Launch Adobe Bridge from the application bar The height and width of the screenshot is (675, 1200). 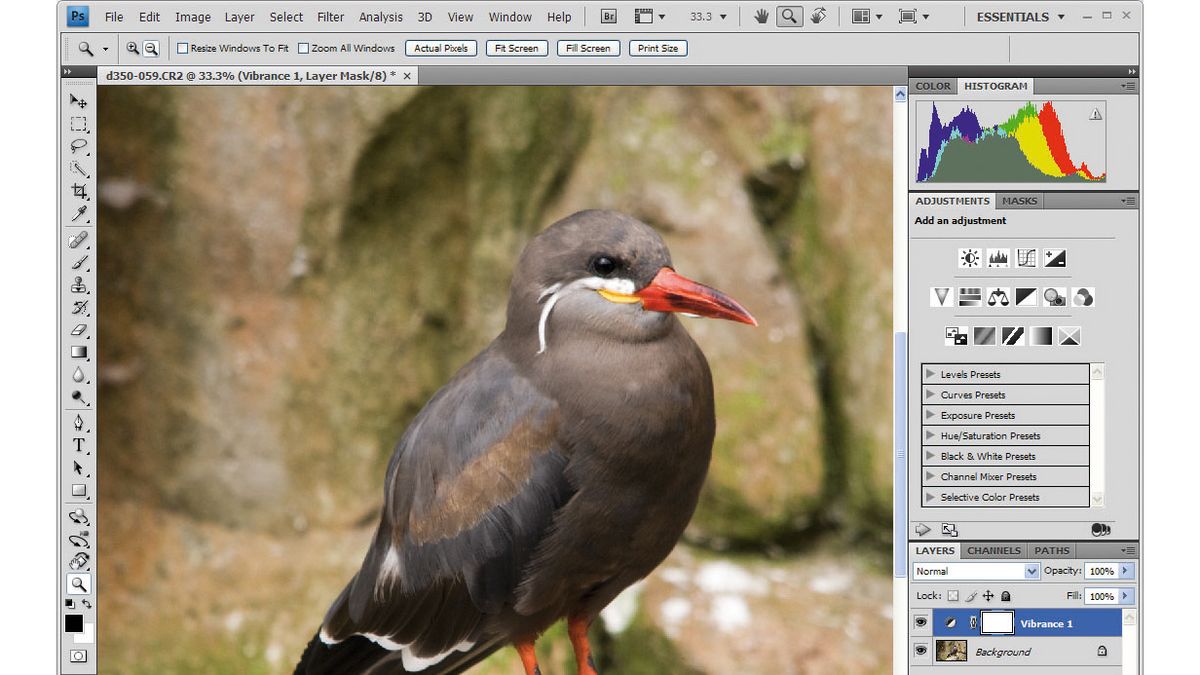click(607, 16)
